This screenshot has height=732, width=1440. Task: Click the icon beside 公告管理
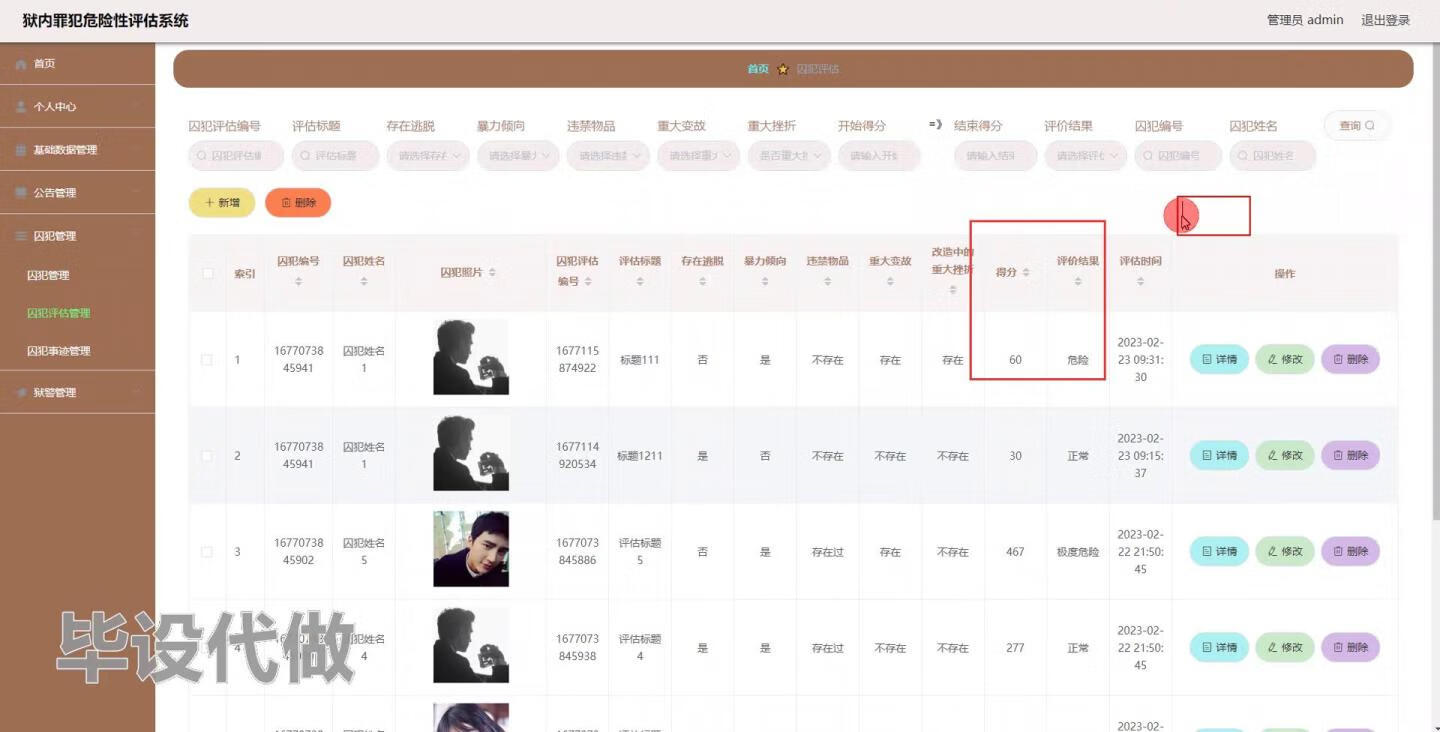coord(21,193)
